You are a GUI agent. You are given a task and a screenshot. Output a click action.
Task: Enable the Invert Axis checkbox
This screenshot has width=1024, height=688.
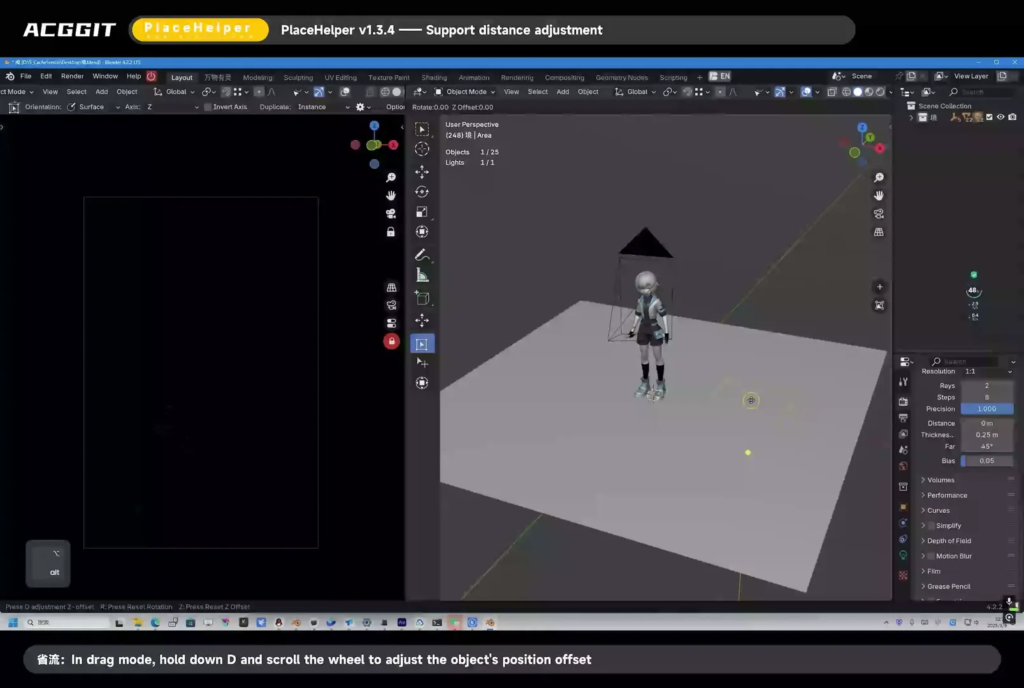click(x=208, y=107)
